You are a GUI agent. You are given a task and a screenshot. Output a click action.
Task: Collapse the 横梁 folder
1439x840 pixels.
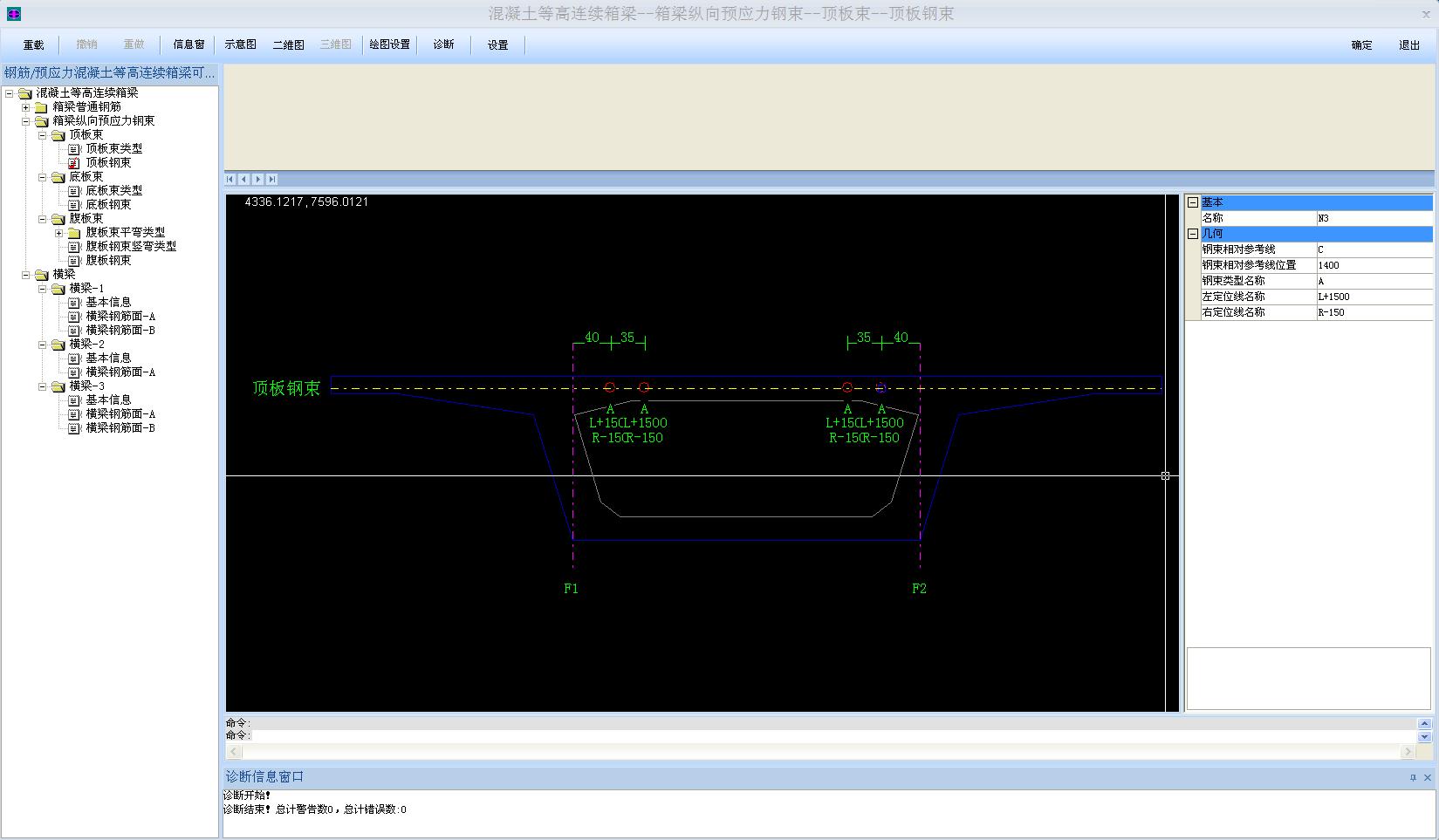coord(25,275)
